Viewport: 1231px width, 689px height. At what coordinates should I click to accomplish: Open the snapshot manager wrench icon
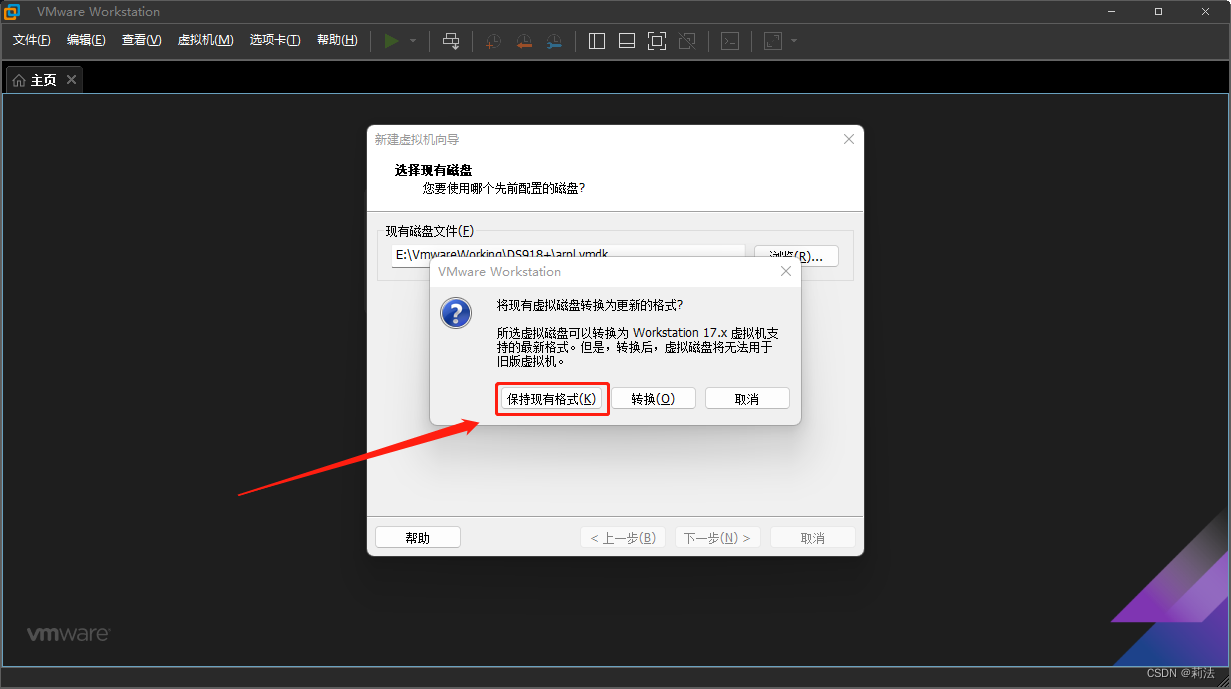(554, 41)
